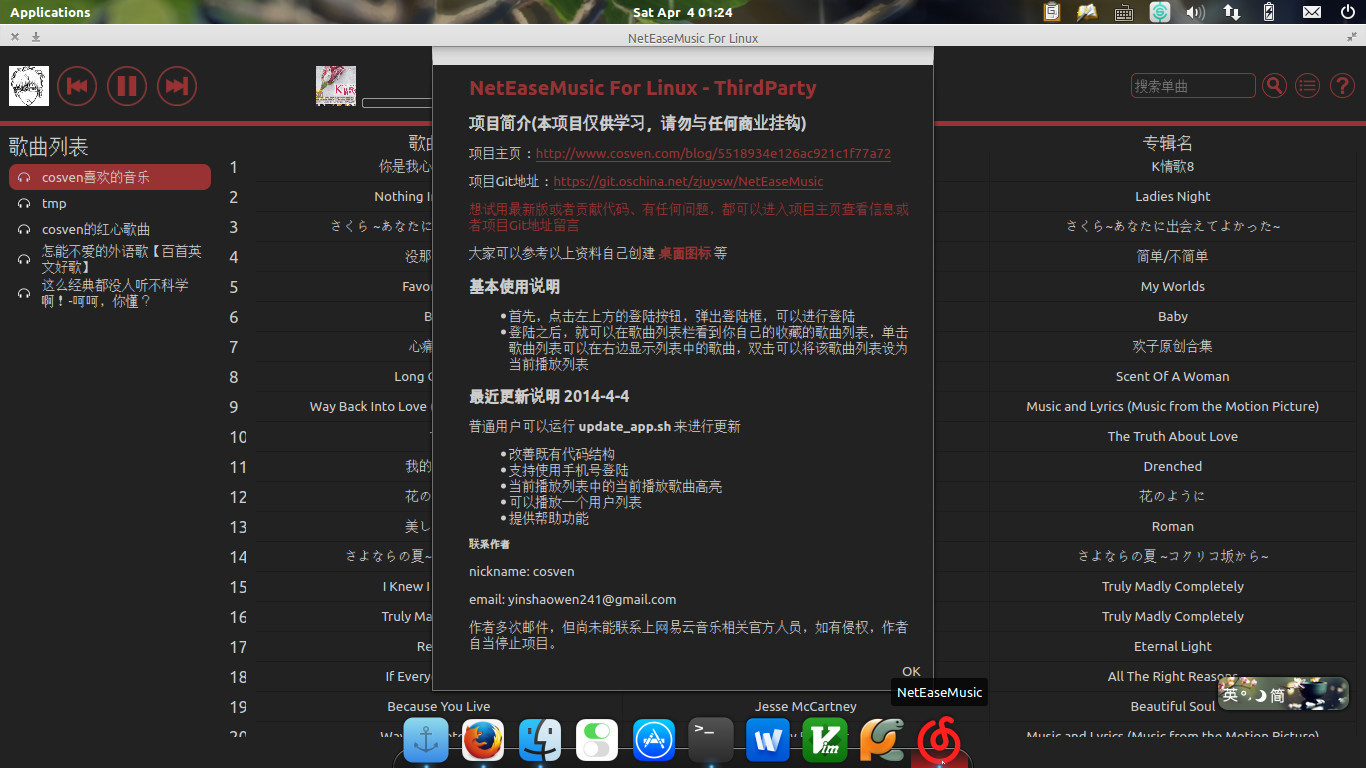Click the keyboard tray icon

(x=1123, y=12)
